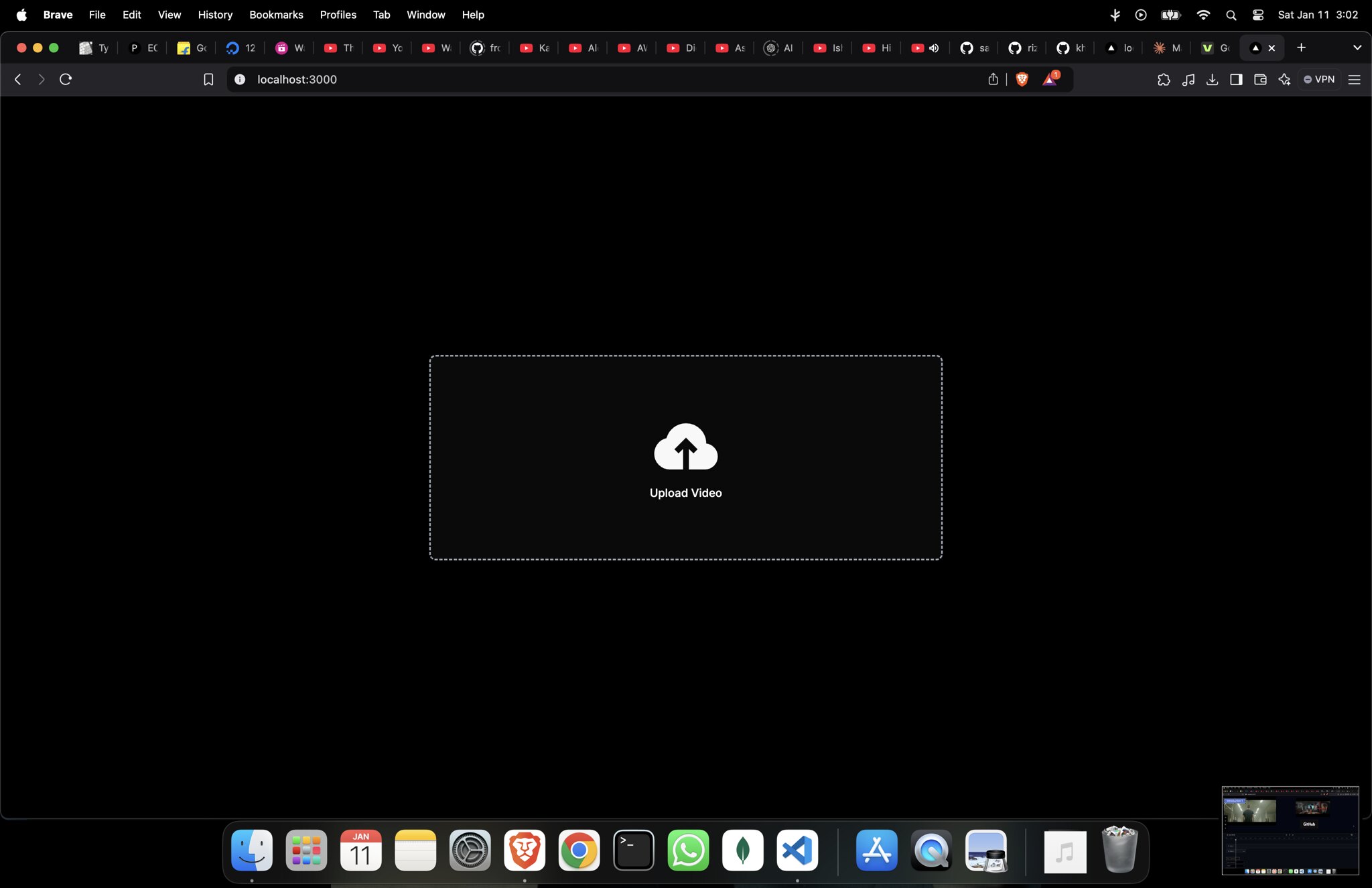Toggle the sidebar panel icon
This screenshot has height=888, width=1372.
click(x=1236, y=80)
